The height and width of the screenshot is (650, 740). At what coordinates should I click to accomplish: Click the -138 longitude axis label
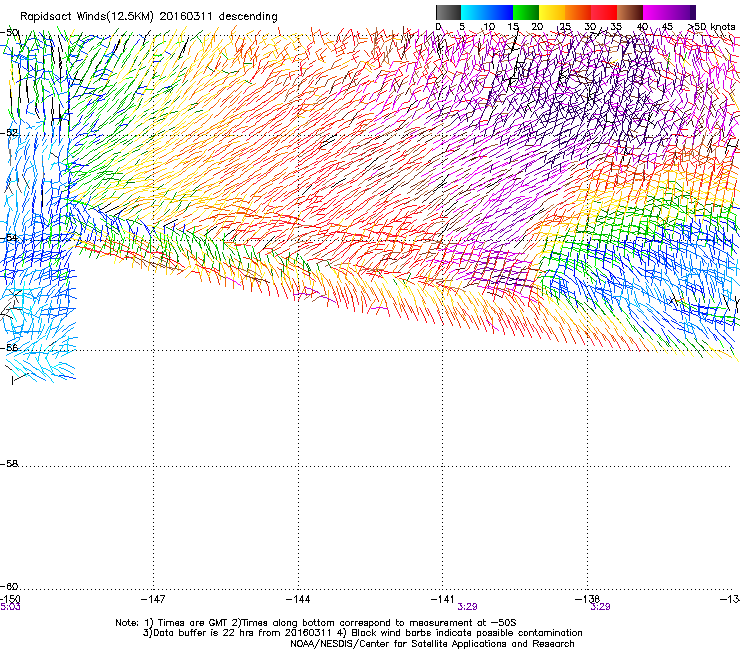pyautogui.click(x=587, y=599)
